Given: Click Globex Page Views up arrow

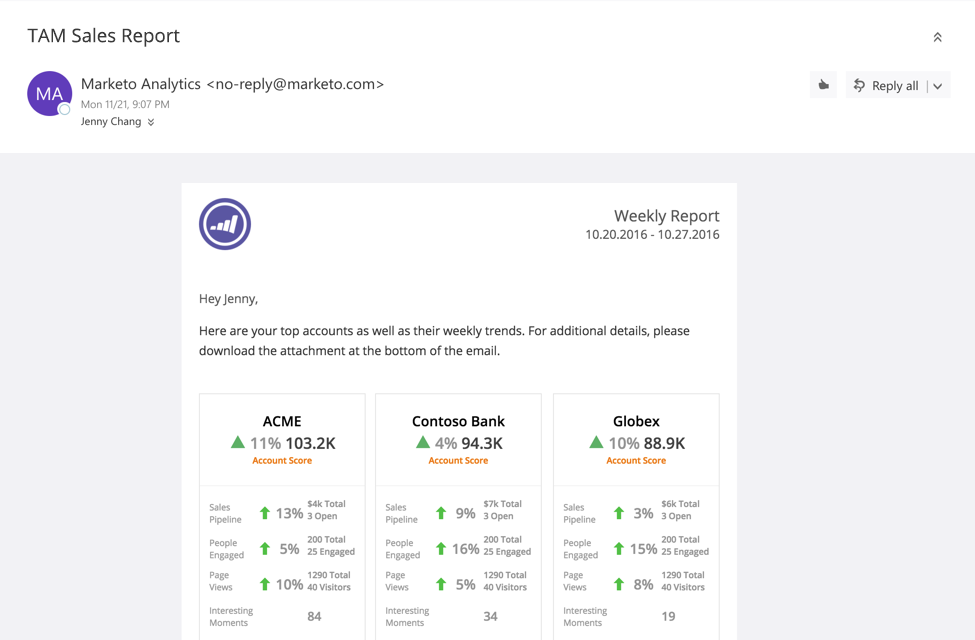Looking at the screenshot, I should coord(619,584).
